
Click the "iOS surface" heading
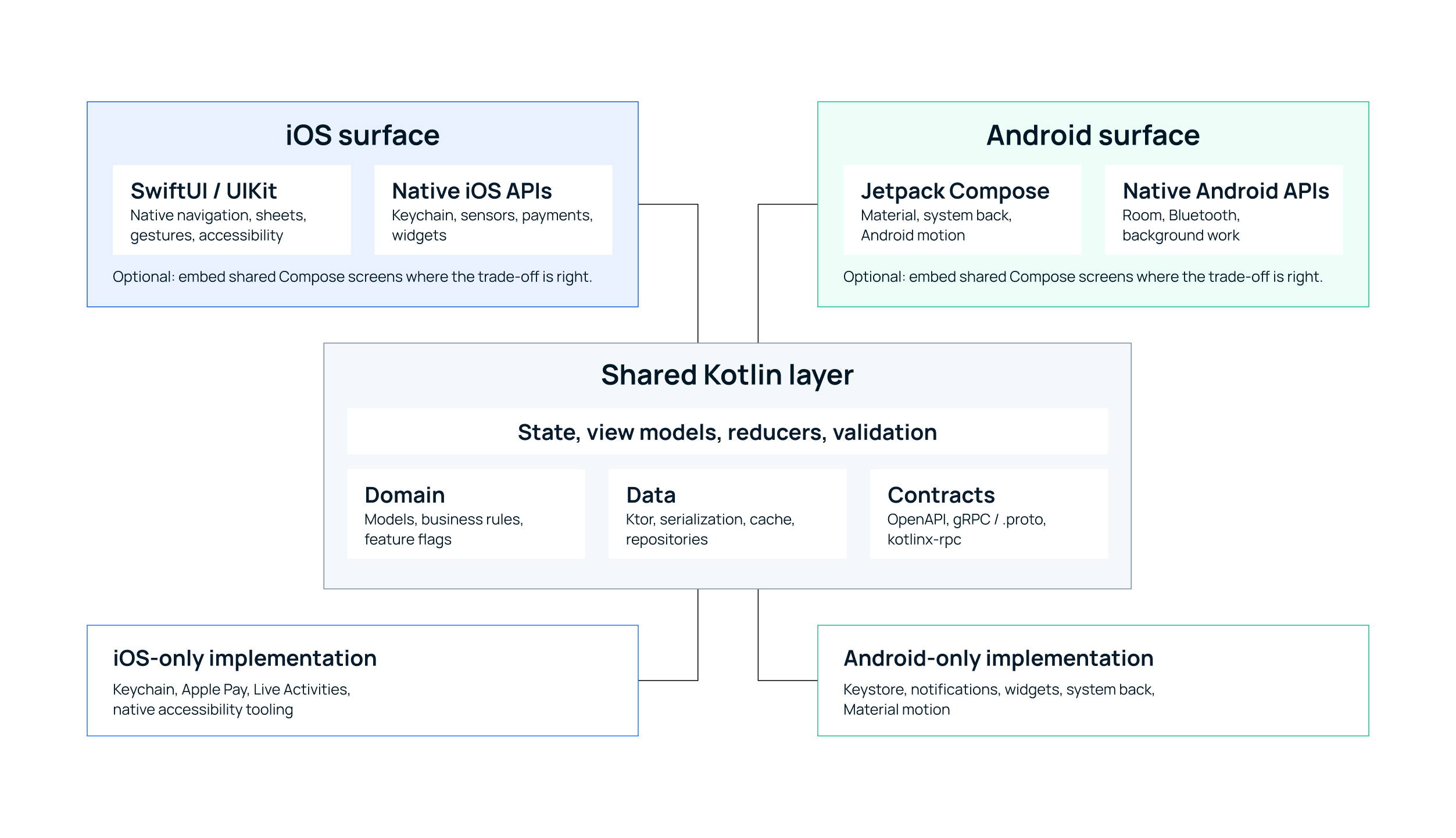click(362, 135)
